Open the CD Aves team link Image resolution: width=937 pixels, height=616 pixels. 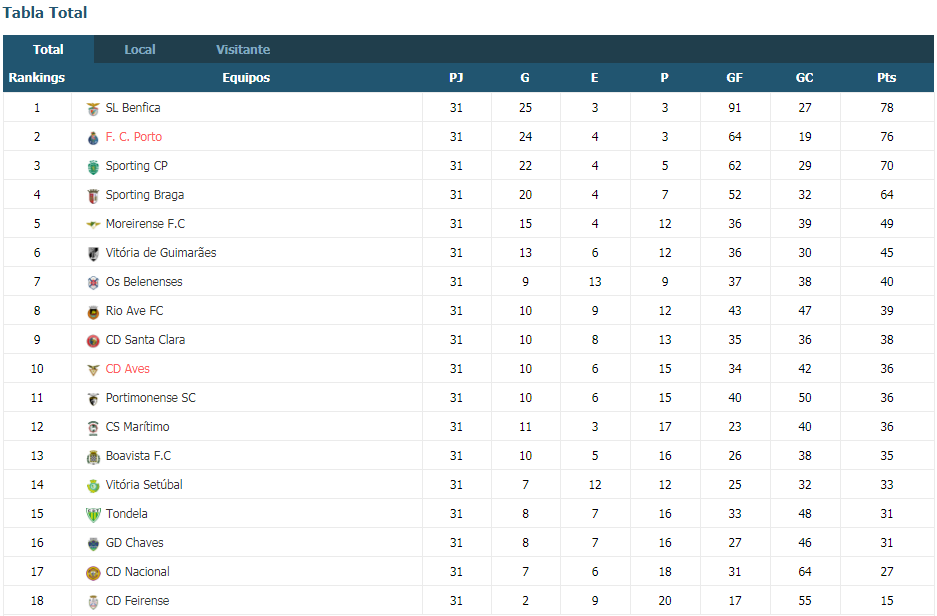pyautogui.click(x=128, y=369)
